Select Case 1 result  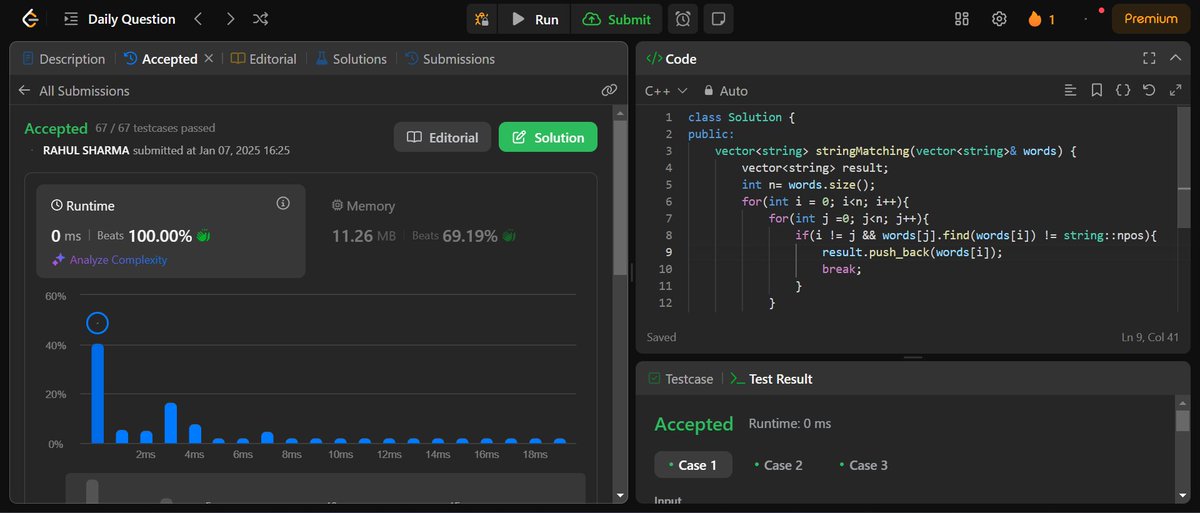pyautogui.click(x=693, y=465)
